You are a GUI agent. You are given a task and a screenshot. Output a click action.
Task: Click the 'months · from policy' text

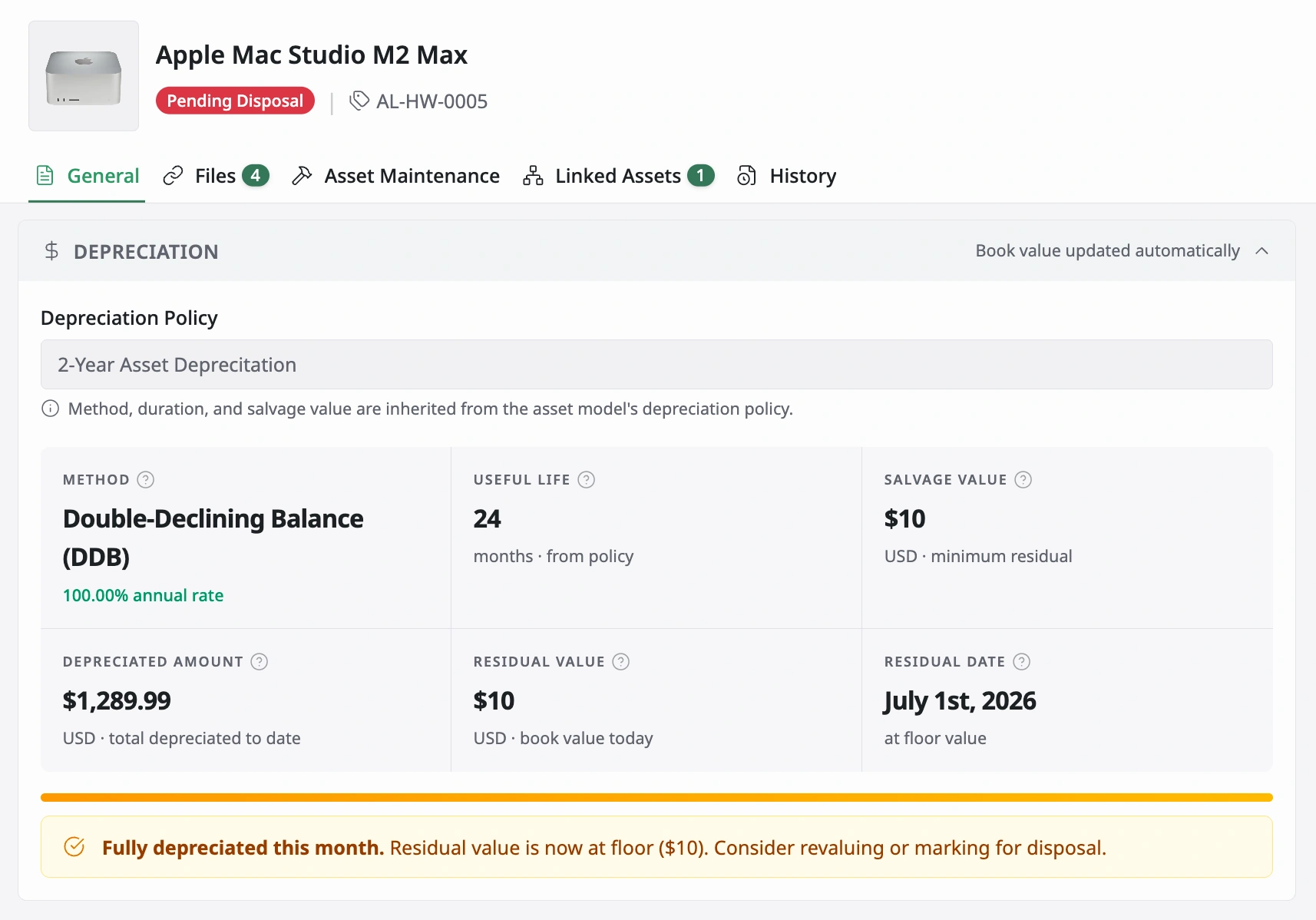pyautogui.click(x=554, y=556)
